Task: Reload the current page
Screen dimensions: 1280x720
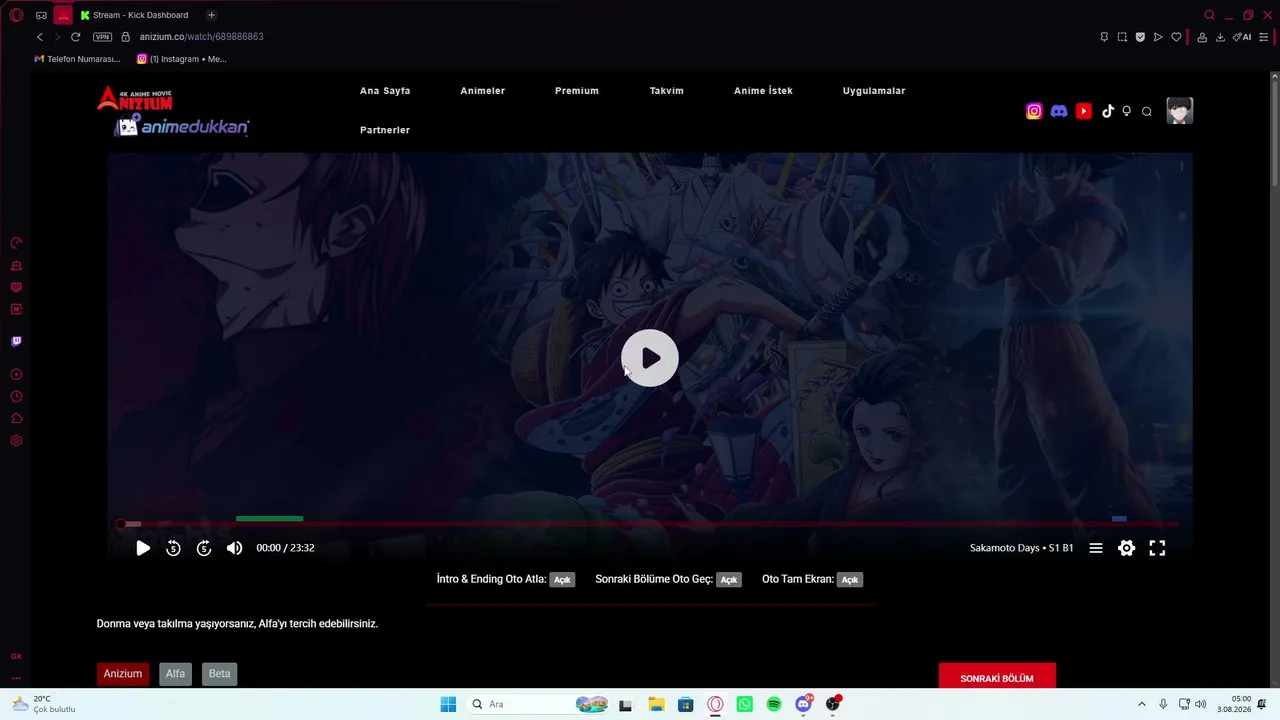Action: (x=75, y=37)
